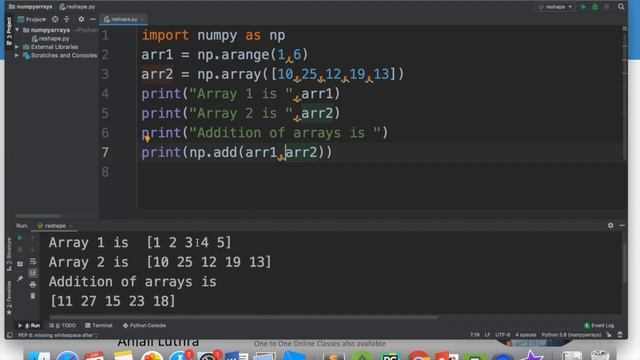Click the 4 spaces indent setting

coord(526,335)
